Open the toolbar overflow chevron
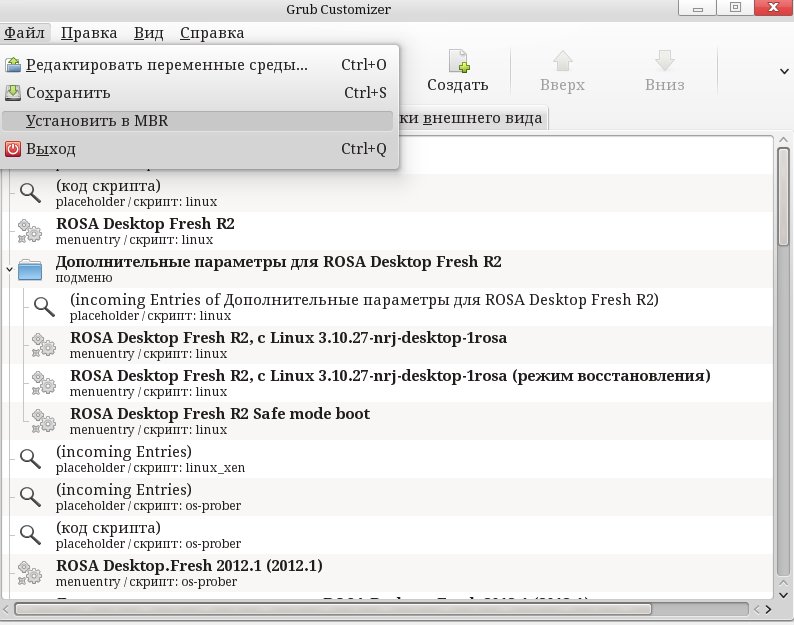The image size is (794, 625). click(x=784, y=71)
